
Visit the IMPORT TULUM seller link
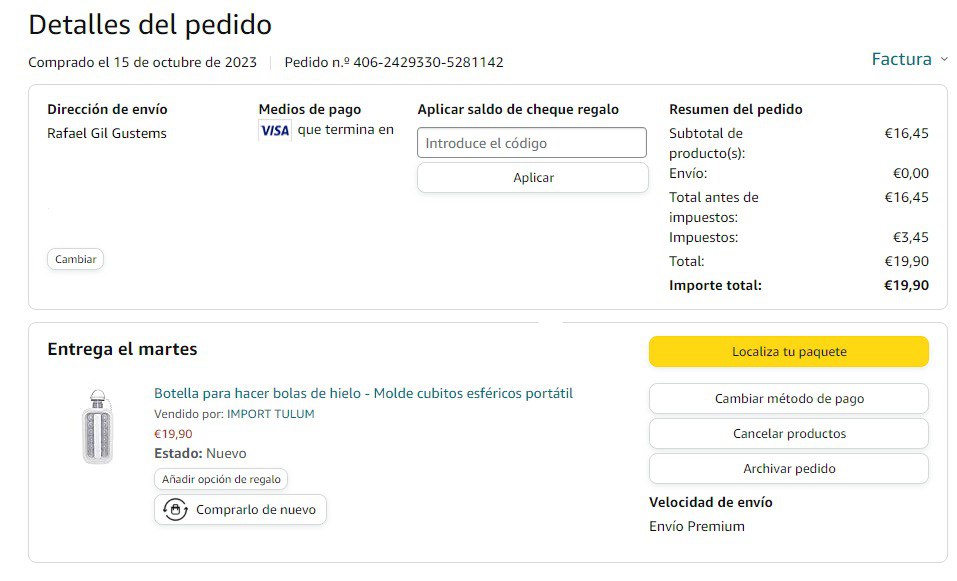pyautogui.click(x=270, y=414)
